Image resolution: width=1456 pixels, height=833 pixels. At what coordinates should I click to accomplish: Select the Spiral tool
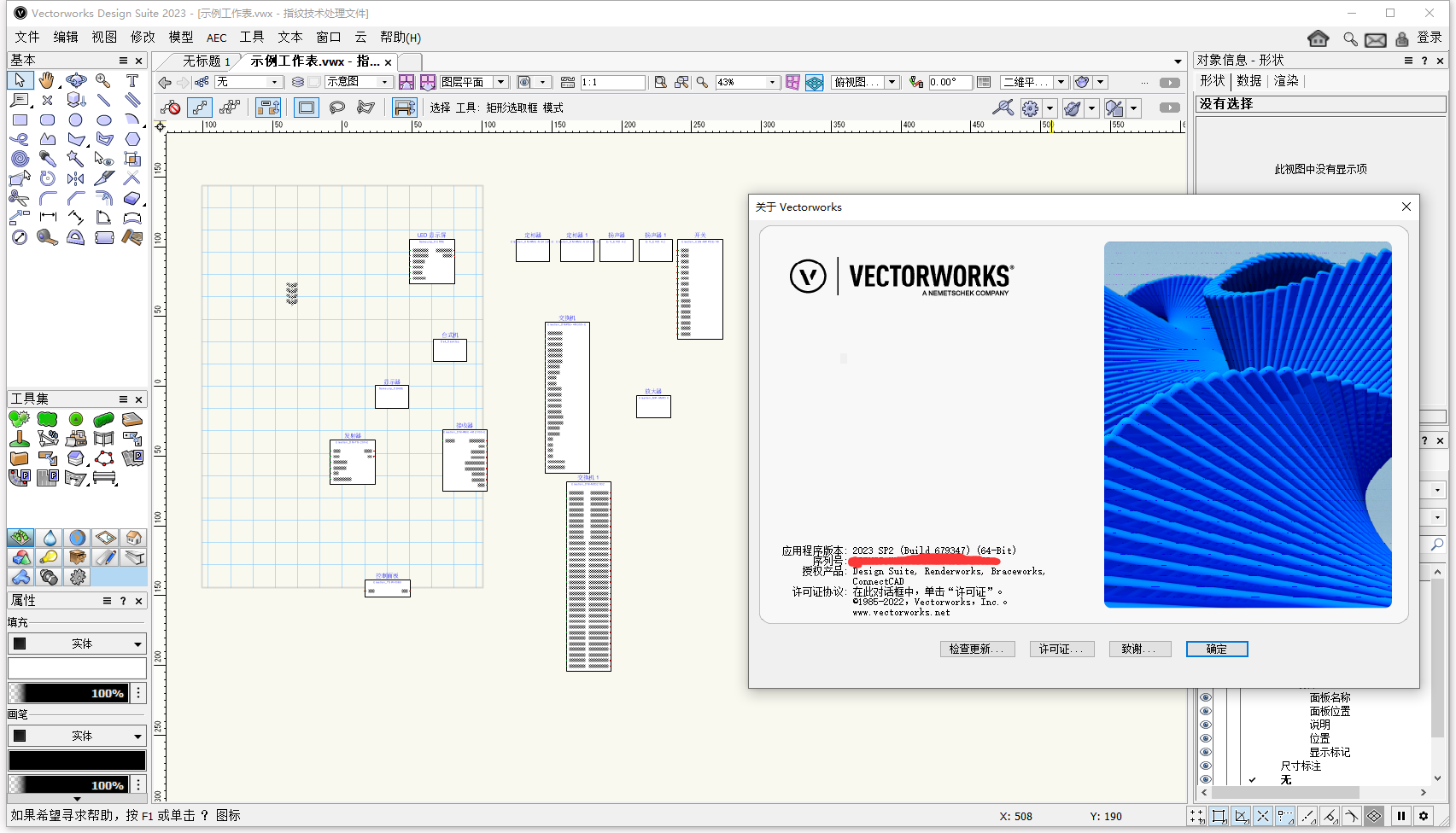click(19, 159)
